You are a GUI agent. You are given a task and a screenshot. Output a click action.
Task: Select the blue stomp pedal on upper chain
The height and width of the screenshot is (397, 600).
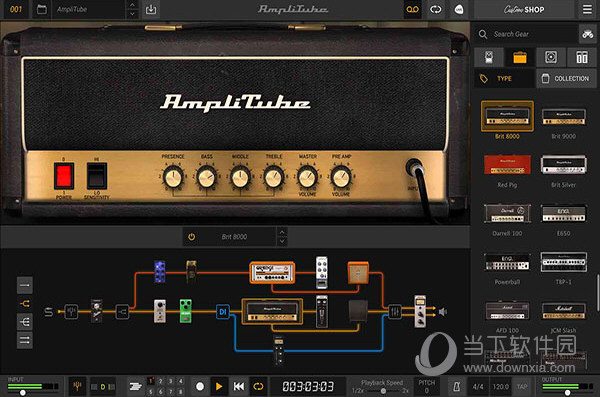pos(160,271)
